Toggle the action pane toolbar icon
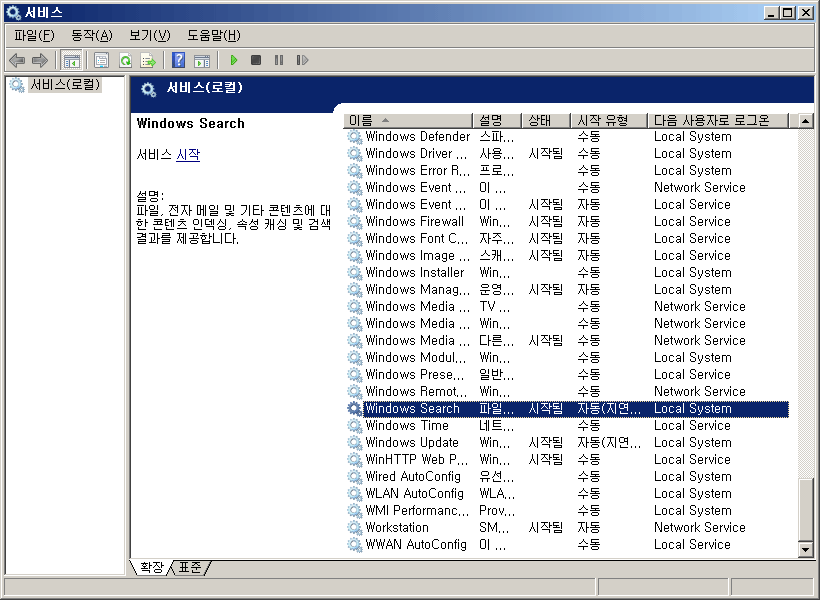Screen dimensions: 820x600 point(202,61)
